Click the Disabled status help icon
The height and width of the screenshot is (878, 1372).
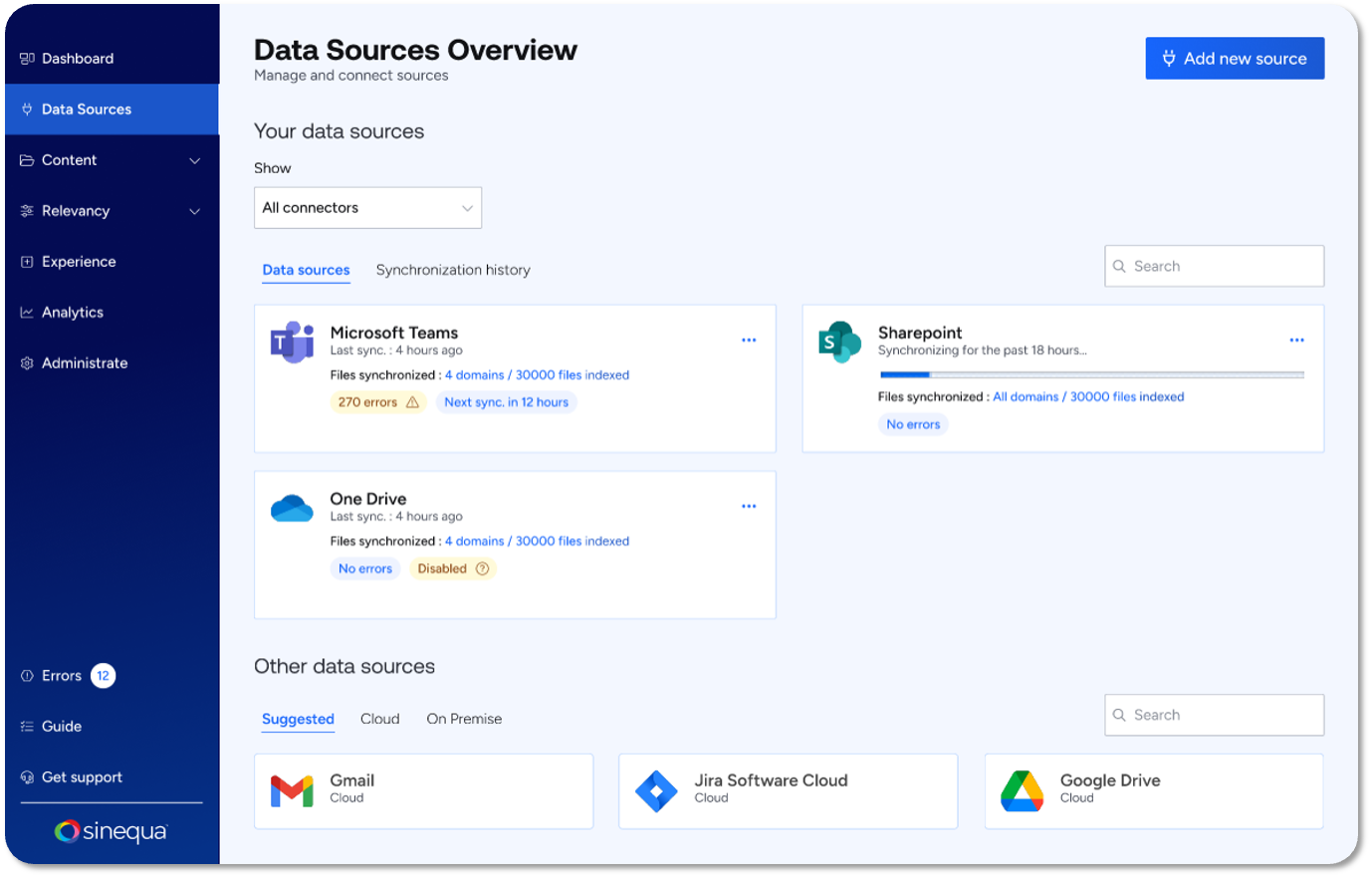483,568
